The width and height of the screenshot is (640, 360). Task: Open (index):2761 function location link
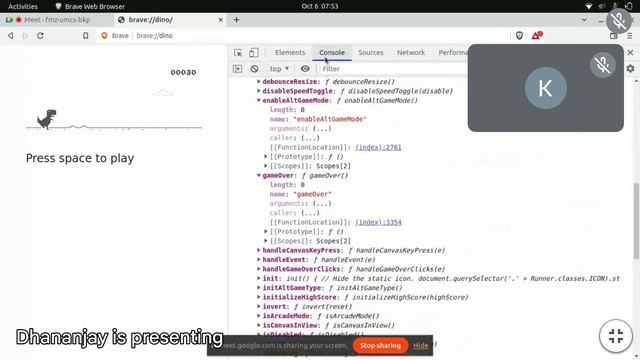378,147
